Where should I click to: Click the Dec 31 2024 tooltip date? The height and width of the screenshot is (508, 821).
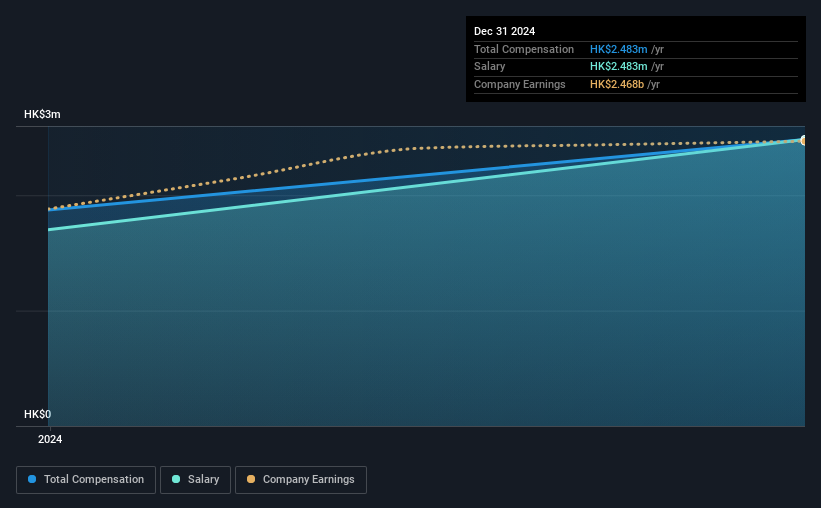click(504, 31)
